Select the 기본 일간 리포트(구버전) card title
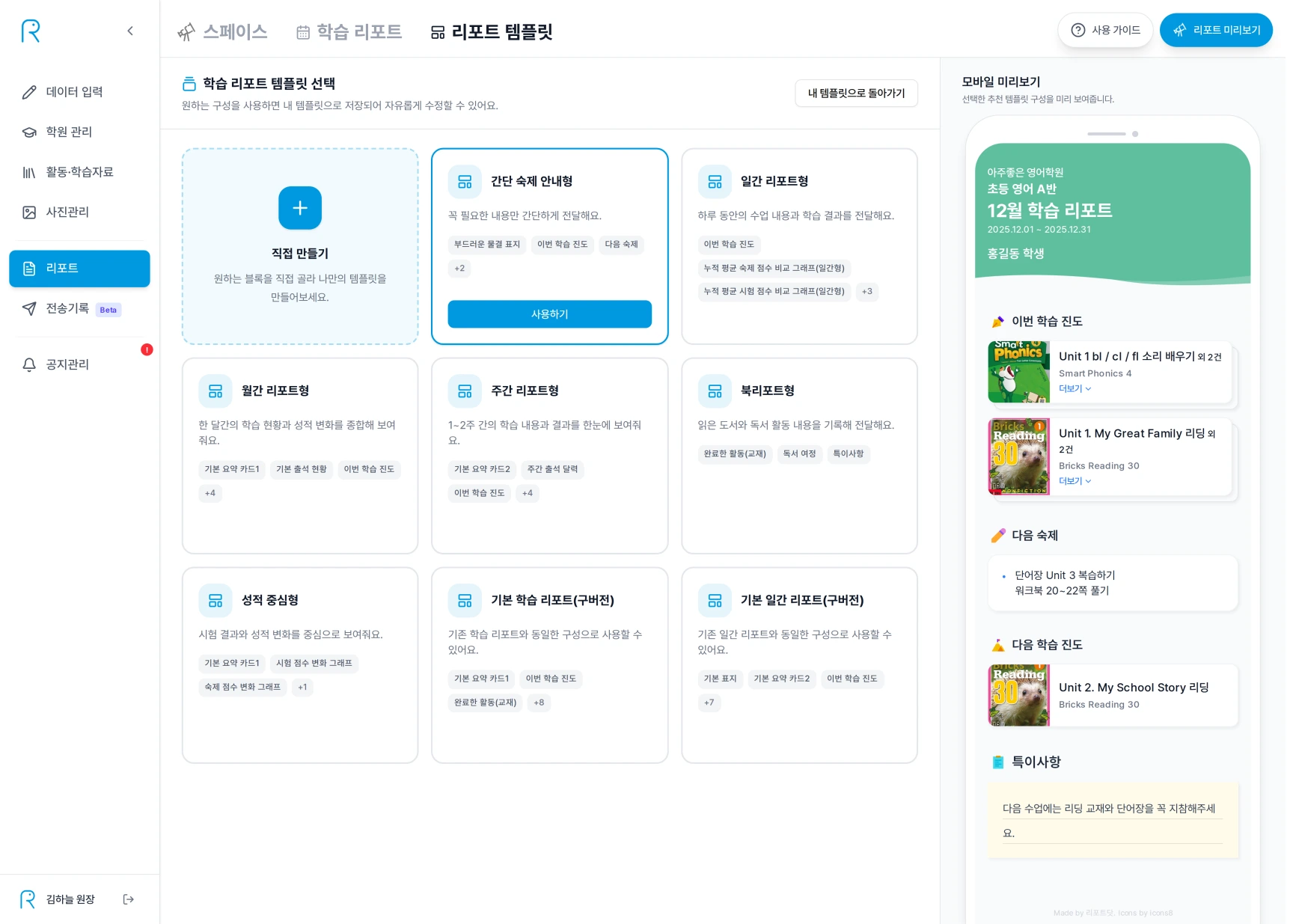Viewport: 1293px width, 924px height. (x=802, y=600)
